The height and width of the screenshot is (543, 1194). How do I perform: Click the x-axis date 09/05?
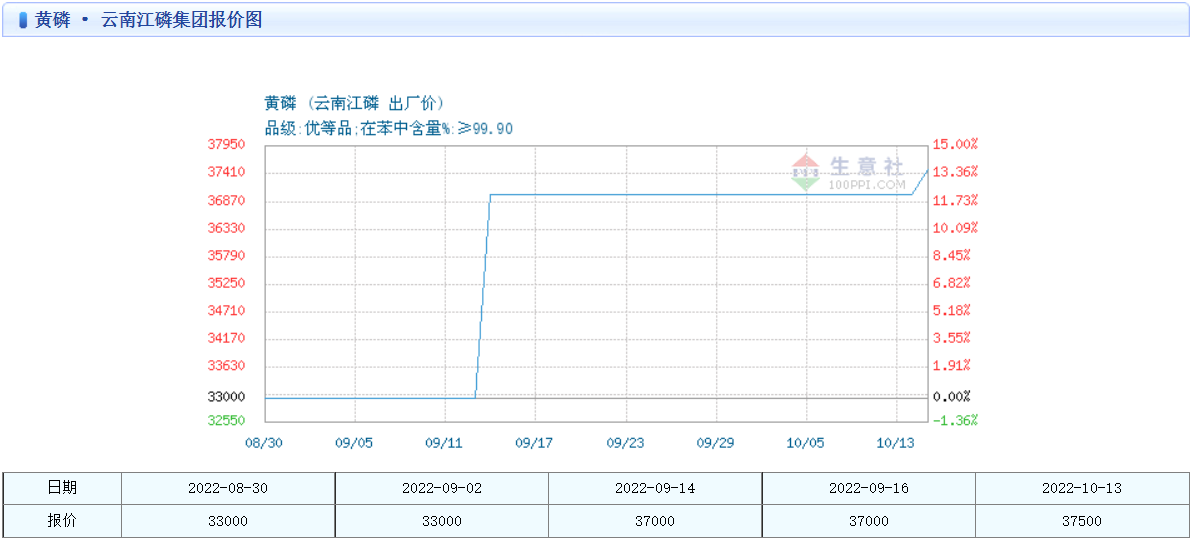(x=355, y=443)
